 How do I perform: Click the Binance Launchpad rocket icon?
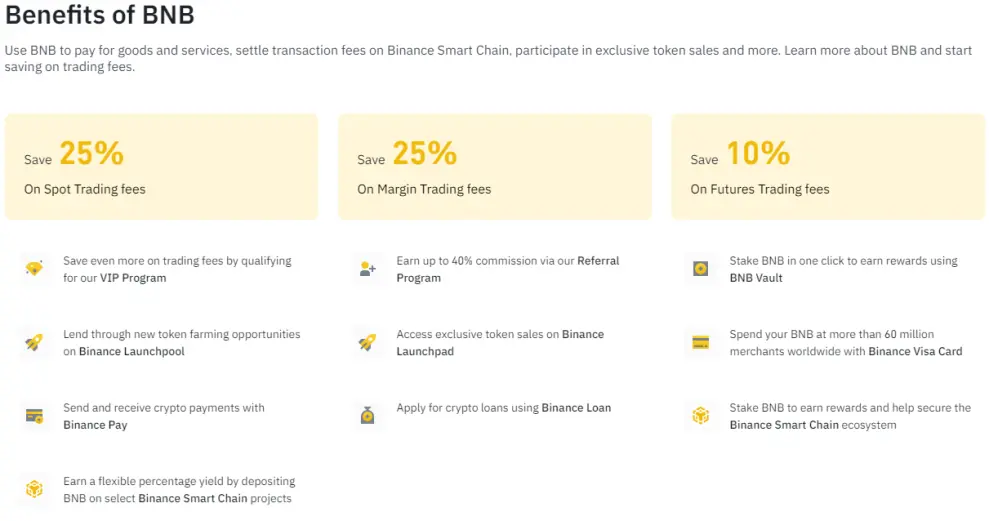(x=368, y=342)
